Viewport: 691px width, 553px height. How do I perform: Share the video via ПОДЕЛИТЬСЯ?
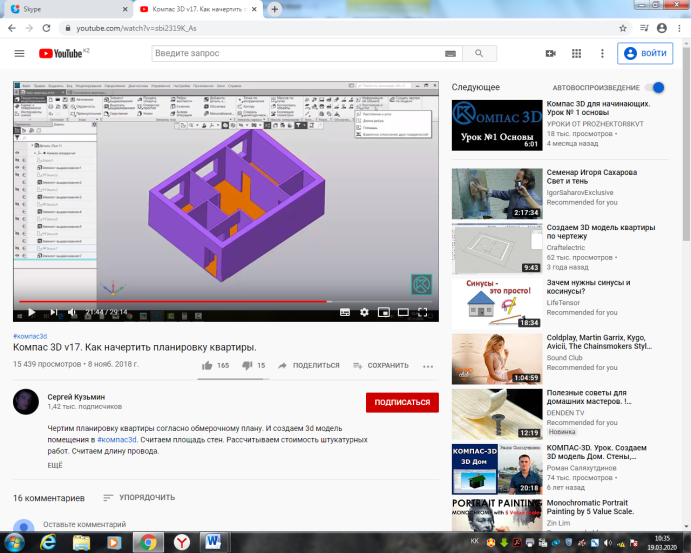(x=309, y=365)
